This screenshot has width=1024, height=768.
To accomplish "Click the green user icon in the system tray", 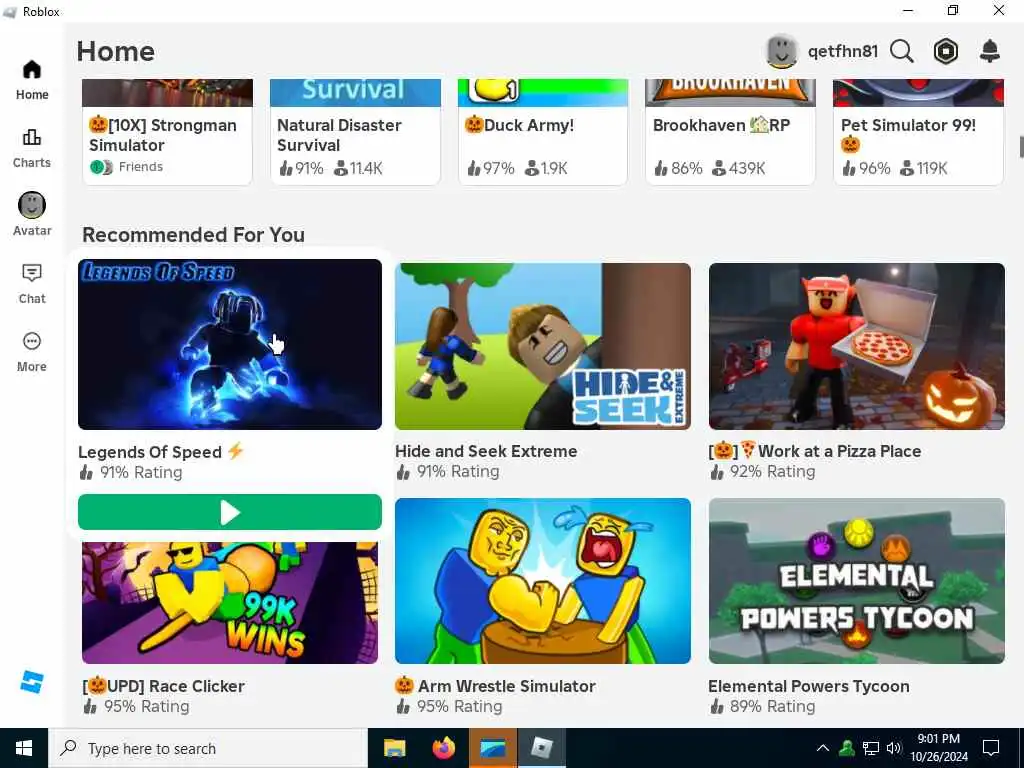I will (x=847, y=748).
